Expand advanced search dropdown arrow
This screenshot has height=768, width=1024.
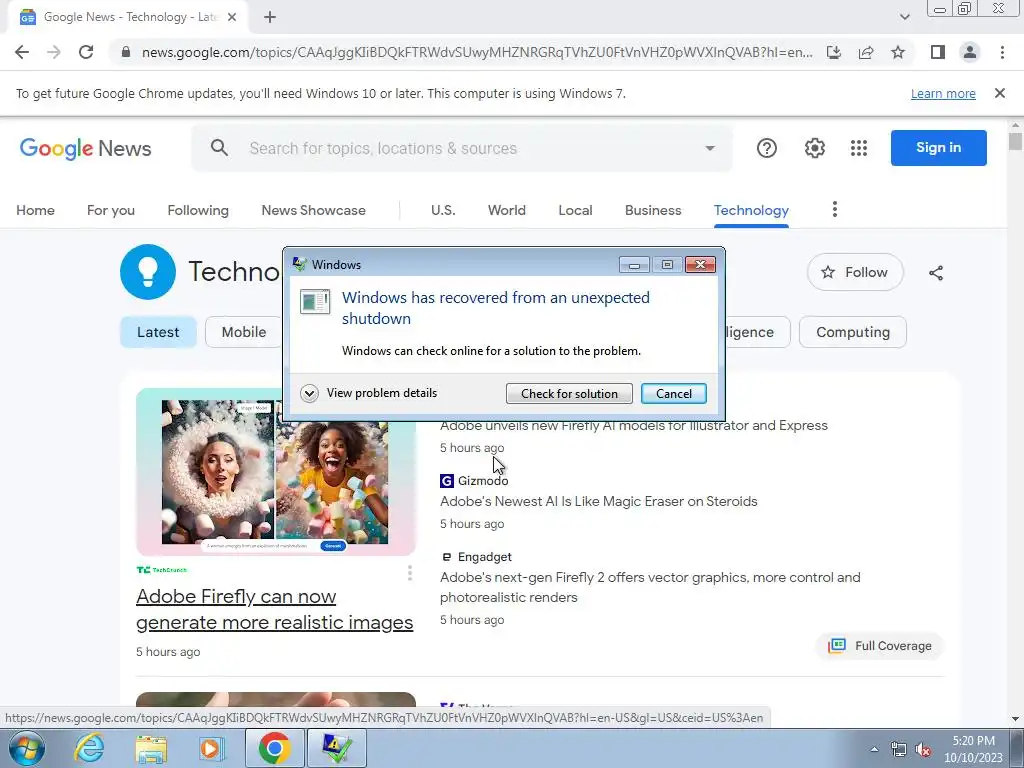pyautogui.click(x=710, y=148)
